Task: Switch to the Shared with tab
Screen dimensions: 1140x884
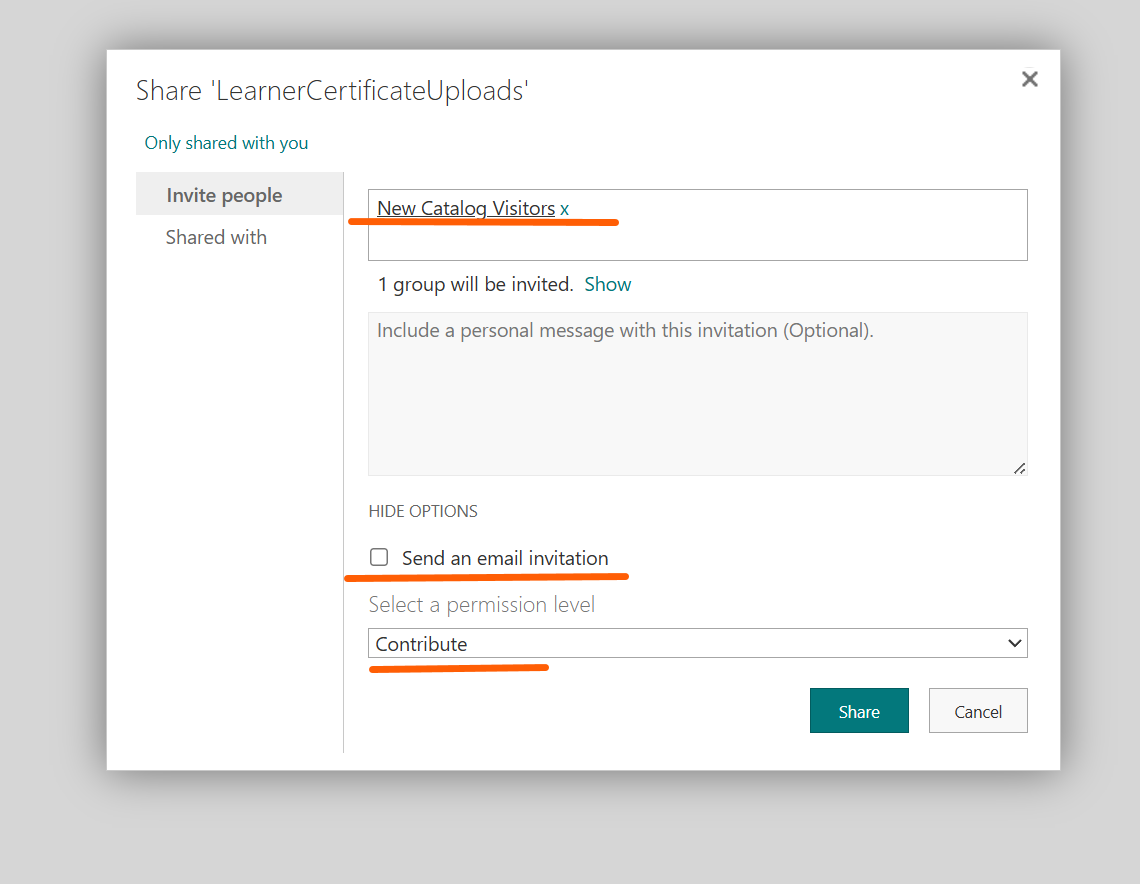Action: pos(216,237)
